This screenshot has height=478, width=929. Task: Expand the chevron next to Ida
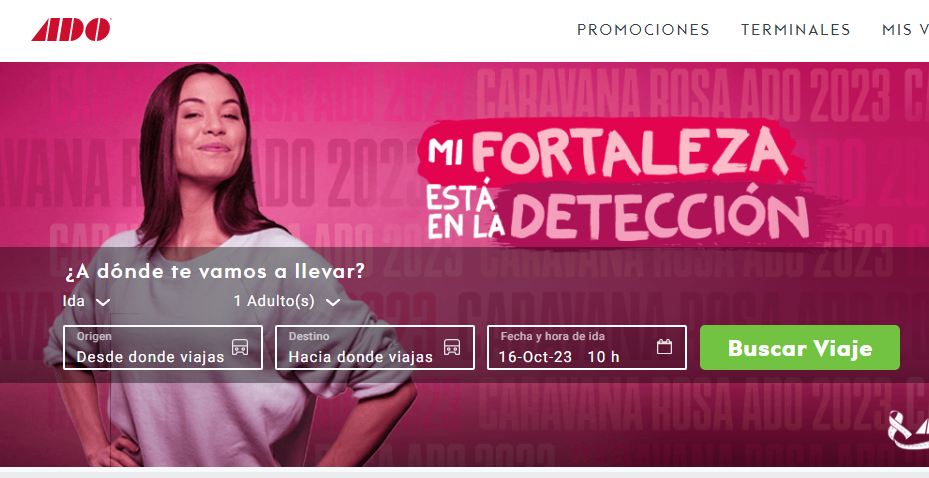pos(102,302)
